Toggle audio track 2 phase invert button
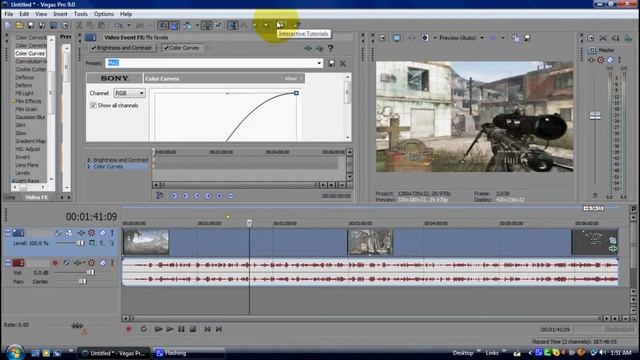Viewport: 640px width, 360px height. tap(66, 263)
